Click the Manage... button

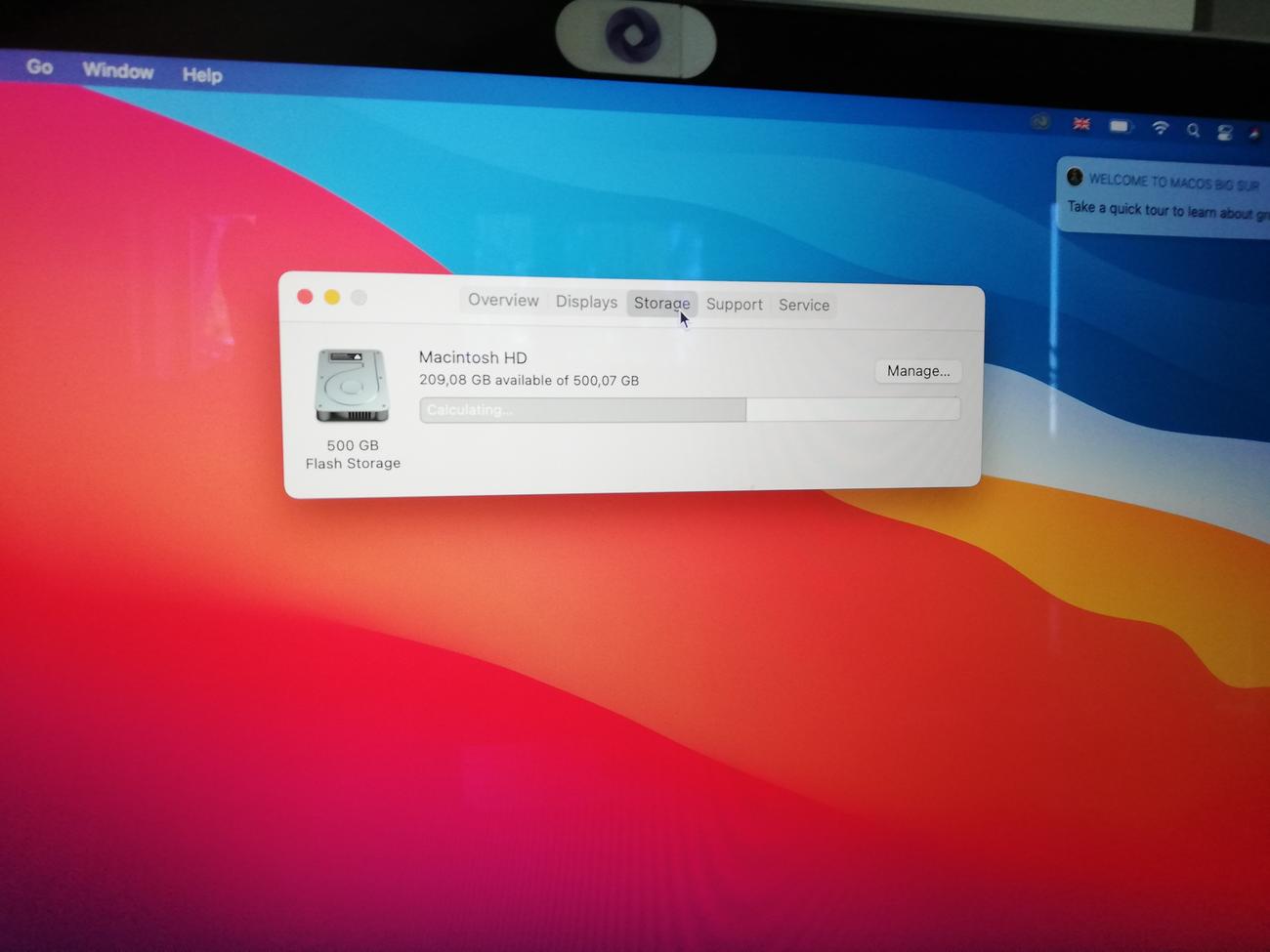(x=918, y=371)
